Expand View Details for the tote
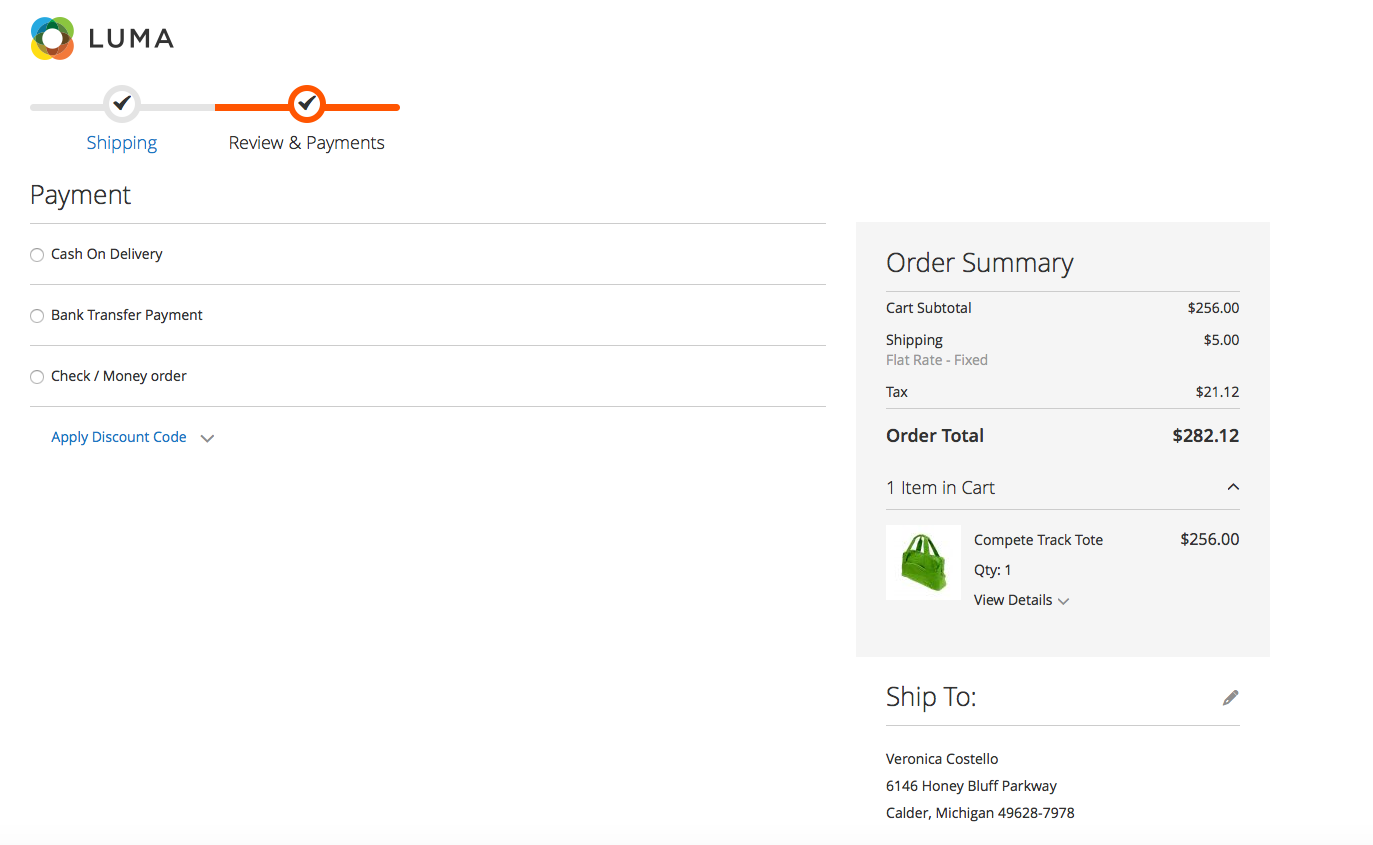 [x=1013, y=600]
